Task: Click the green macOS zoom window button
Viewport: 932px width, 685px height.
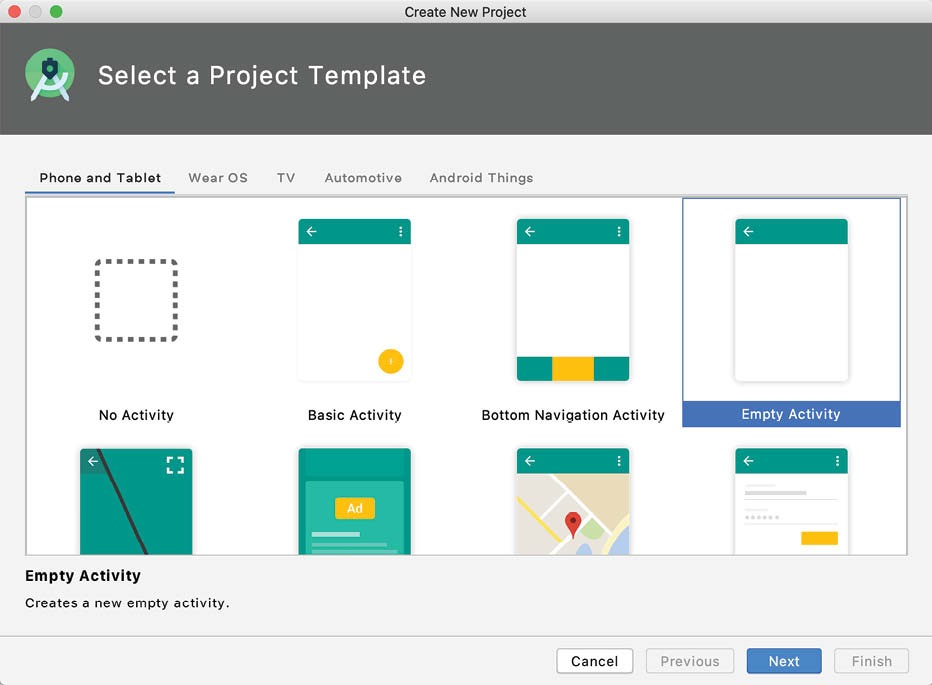Action: pyautogui.click(x=56, y=12)
